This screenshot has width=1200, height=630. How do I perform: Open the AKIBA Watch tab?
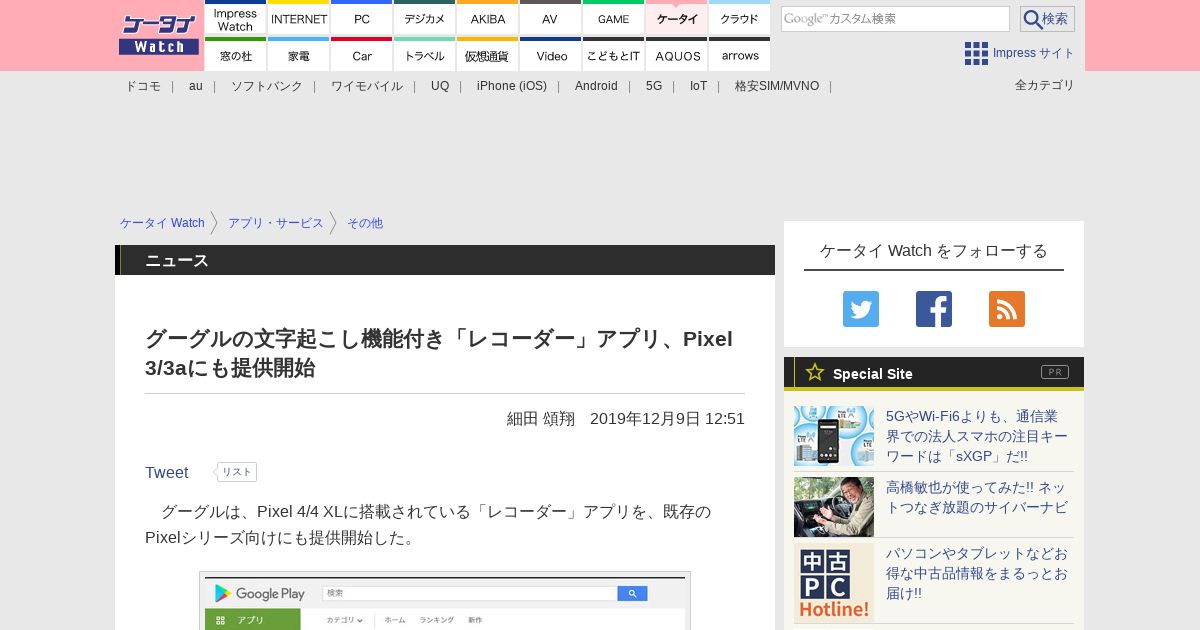point(488,19)
